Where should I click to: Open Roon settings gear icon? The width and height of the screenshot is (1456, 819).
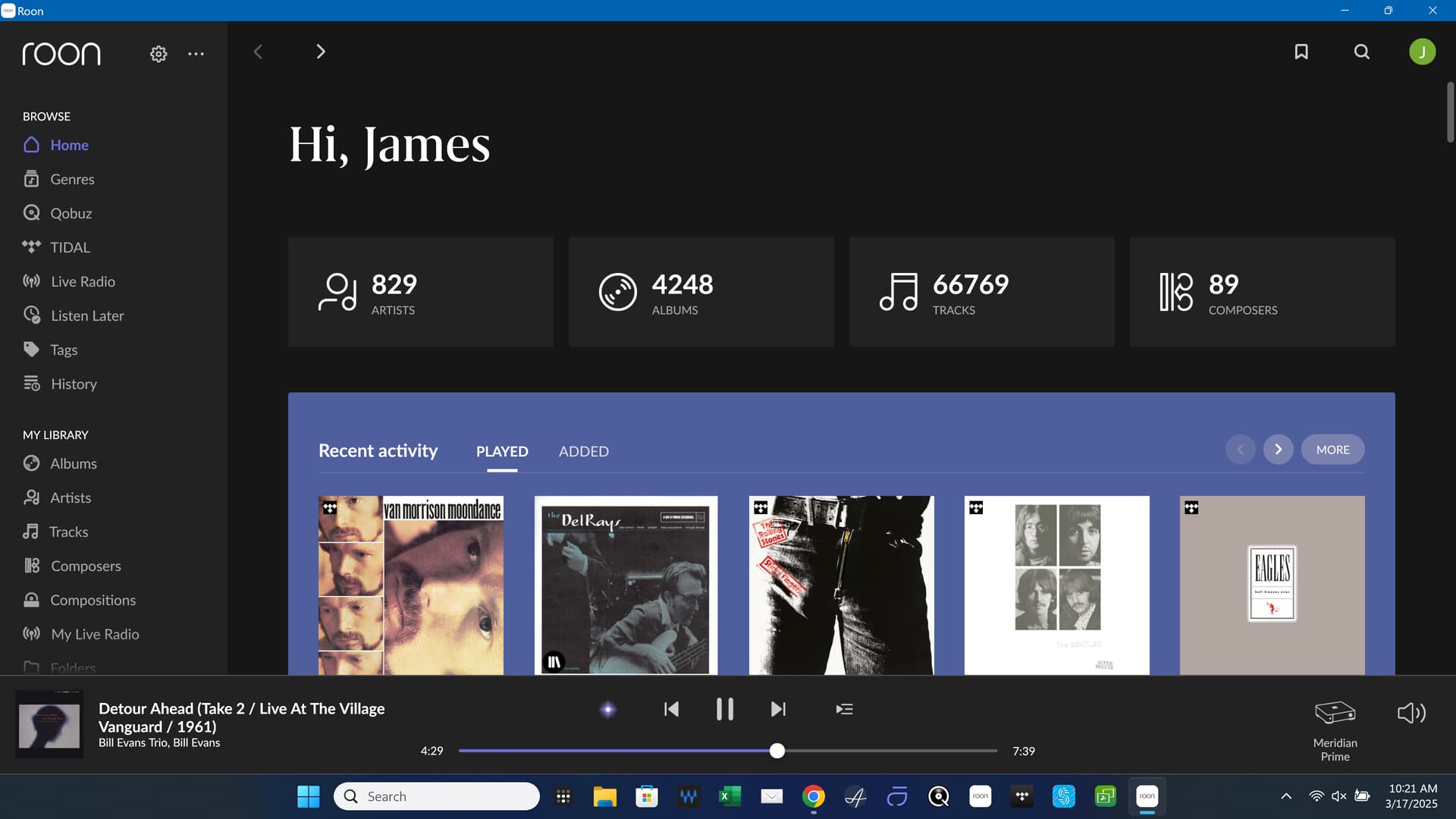tap(158, 54)
